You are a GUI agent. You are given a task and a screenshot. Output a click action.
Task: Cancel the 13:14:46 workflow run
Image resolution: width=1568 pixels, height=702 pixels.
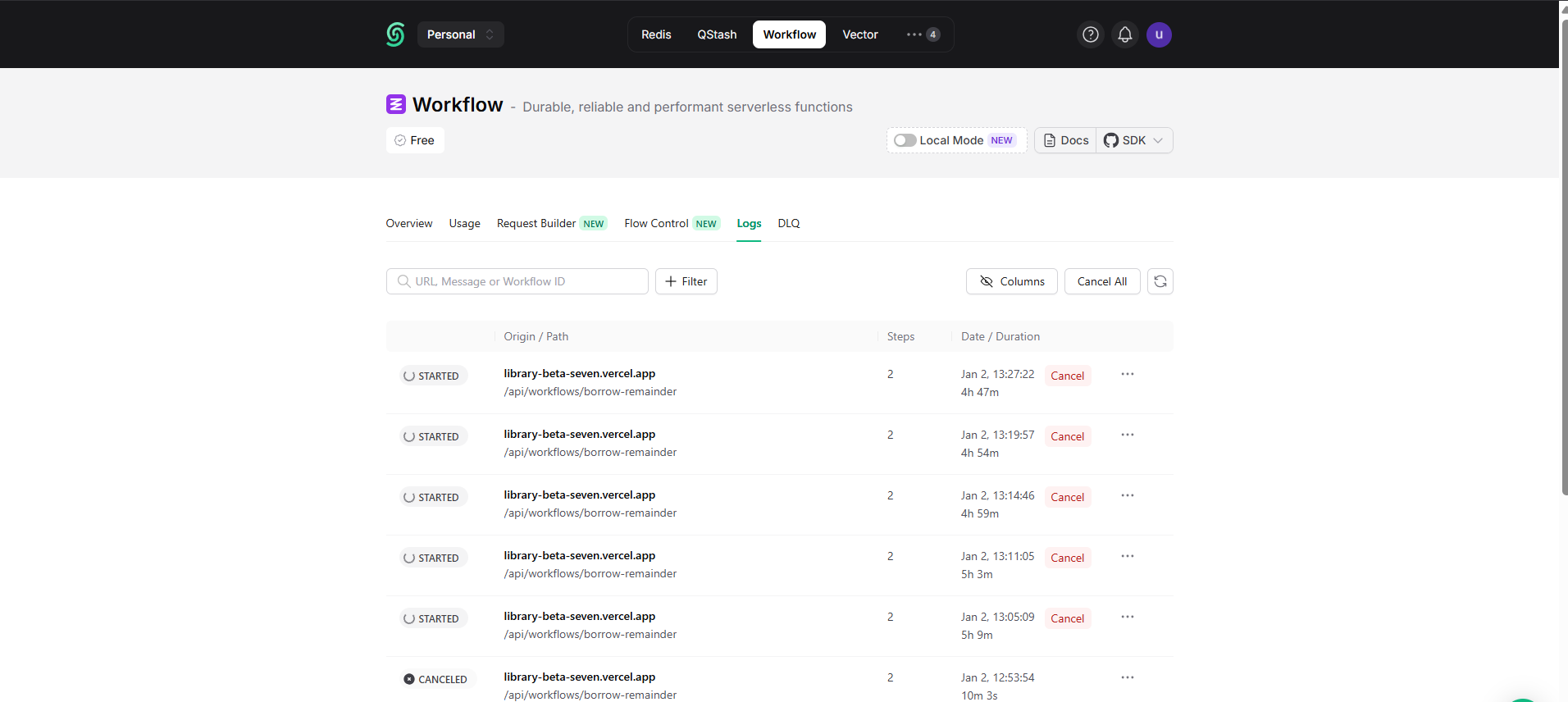1068,497
